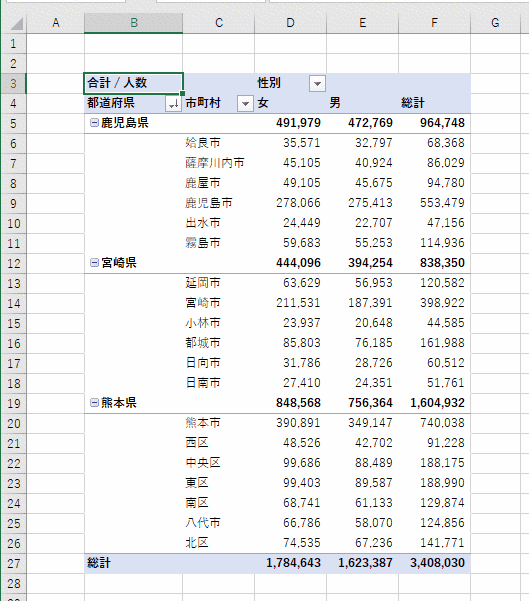
Task: Click the 合計 / 人数 cell
Action: [x=133, y=83]
